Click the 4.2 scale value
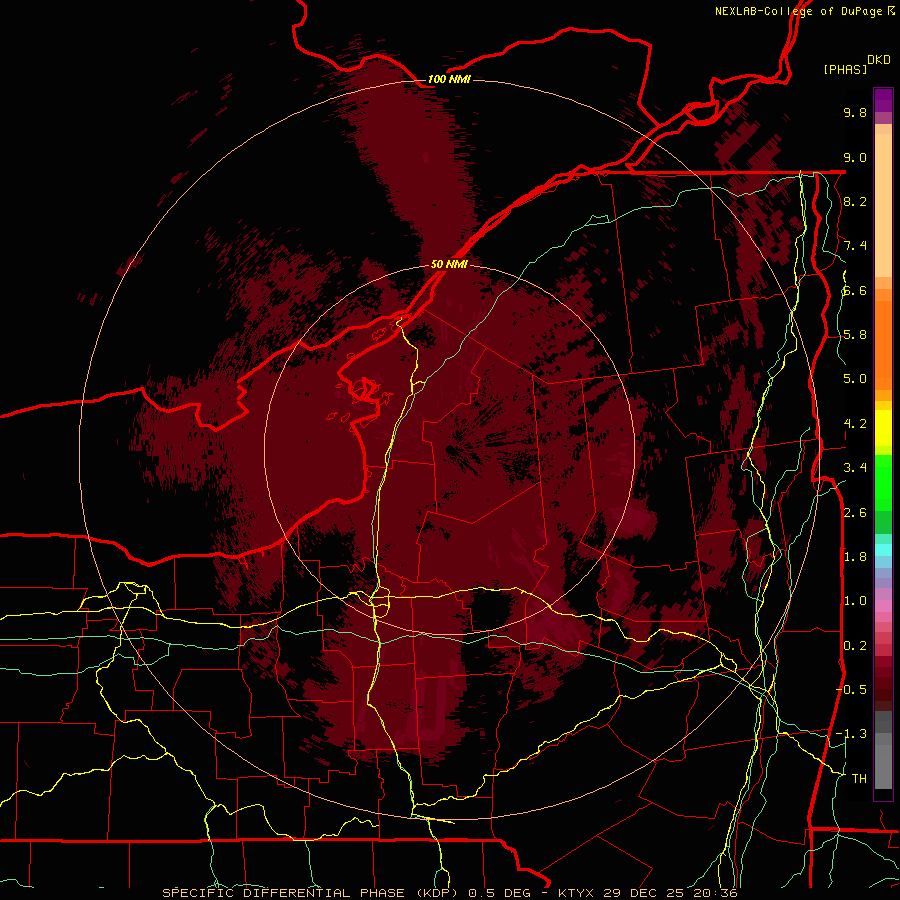This screenshot has width=900, height=900. [855, 424]
